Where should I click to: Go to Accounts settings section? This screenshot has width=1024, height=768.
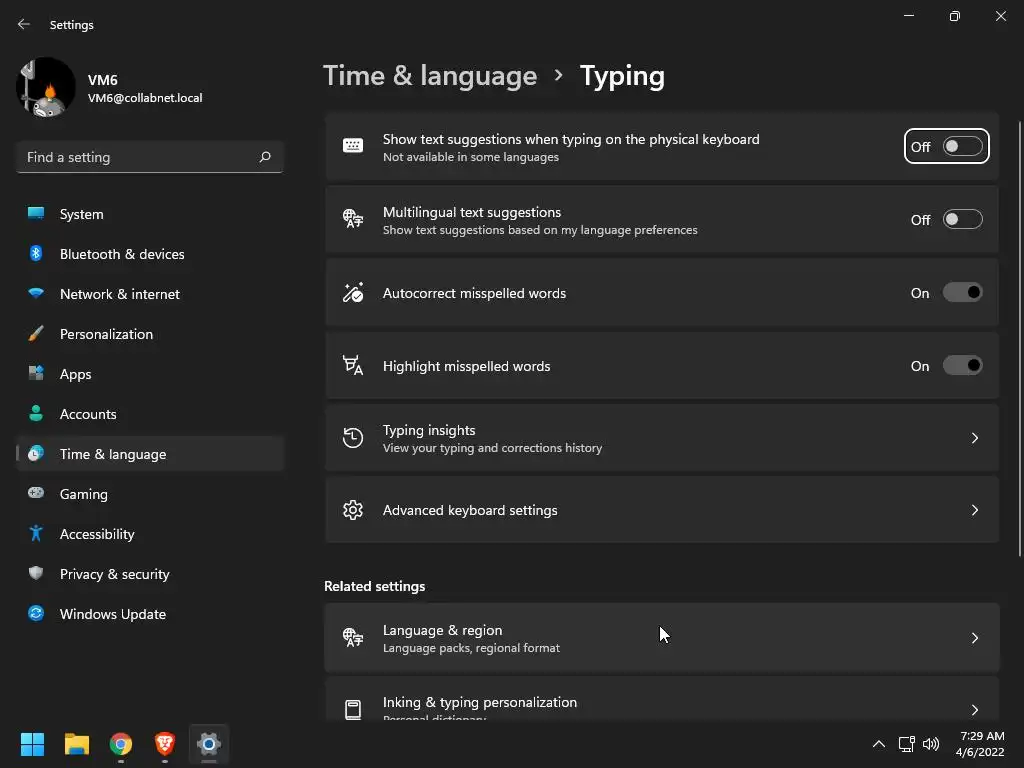pos(88,414)
